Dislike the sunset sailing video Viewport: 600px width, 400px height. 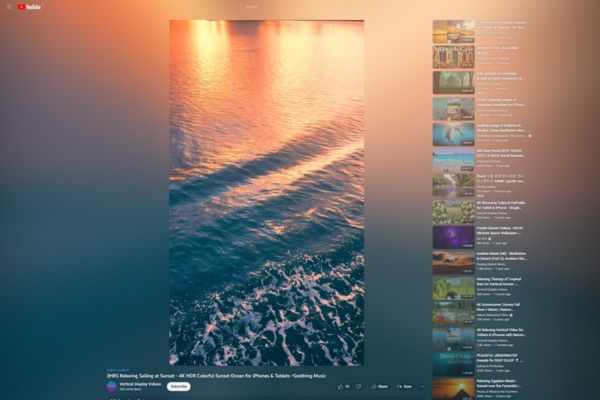coord(359,387)
